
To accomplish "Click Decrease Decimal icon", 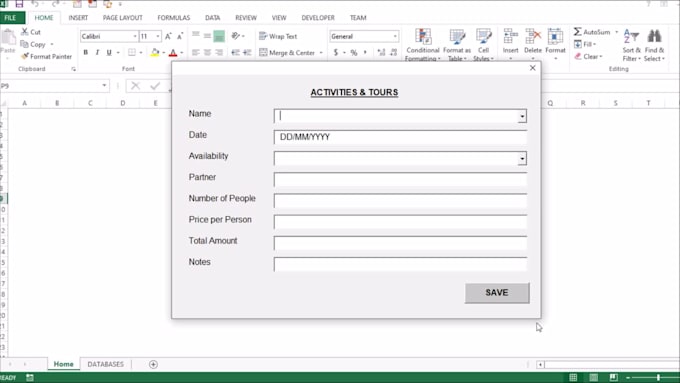I will click(x=393, y=52).
